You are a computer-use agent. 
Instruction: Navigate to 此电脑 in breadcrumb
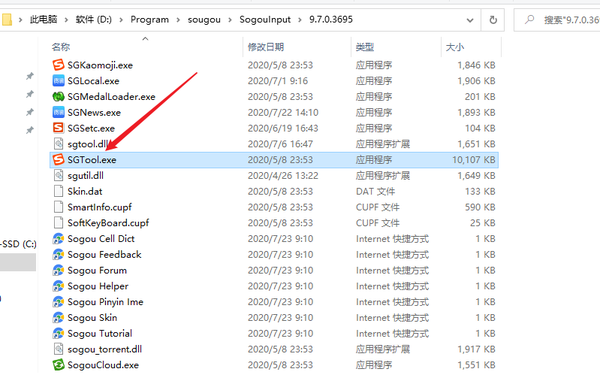pyautogui.click(x=43, y=20)
